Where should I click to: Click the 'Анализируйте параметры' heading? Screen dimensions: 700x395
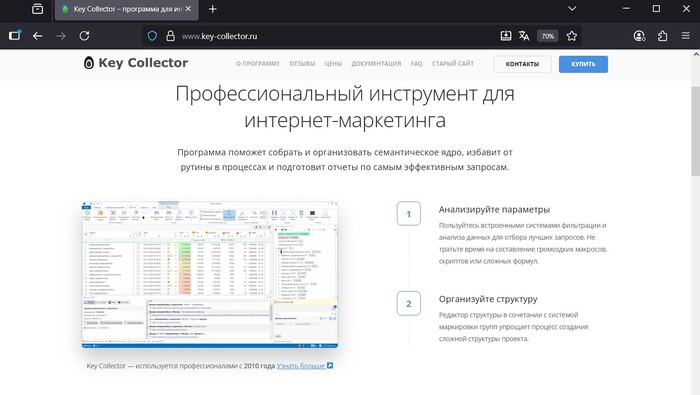pyautogui.click(x=494, y=210)
